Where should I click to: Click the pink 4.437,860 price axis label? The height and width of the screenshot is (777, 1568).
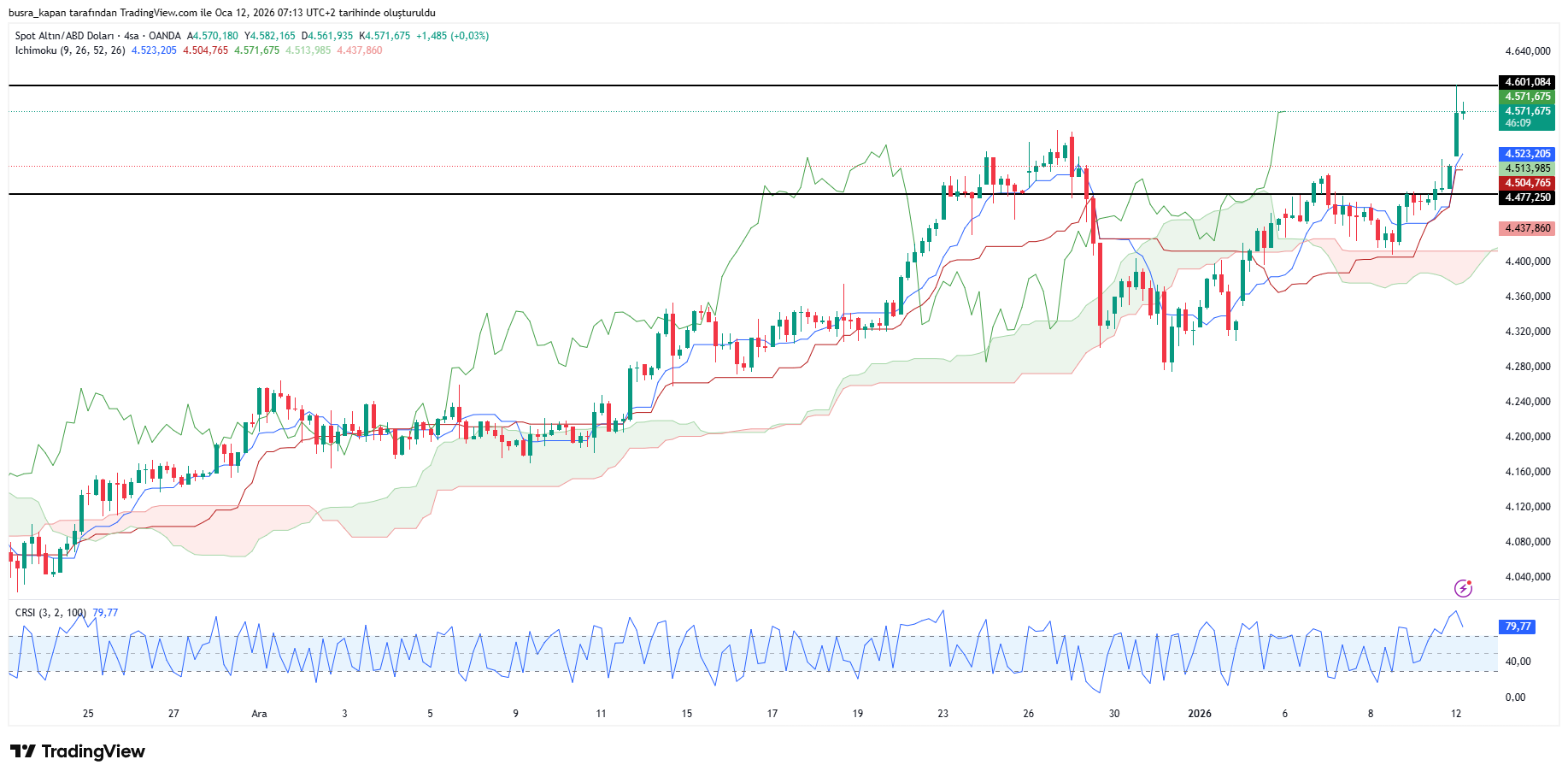pos(1527,228)
